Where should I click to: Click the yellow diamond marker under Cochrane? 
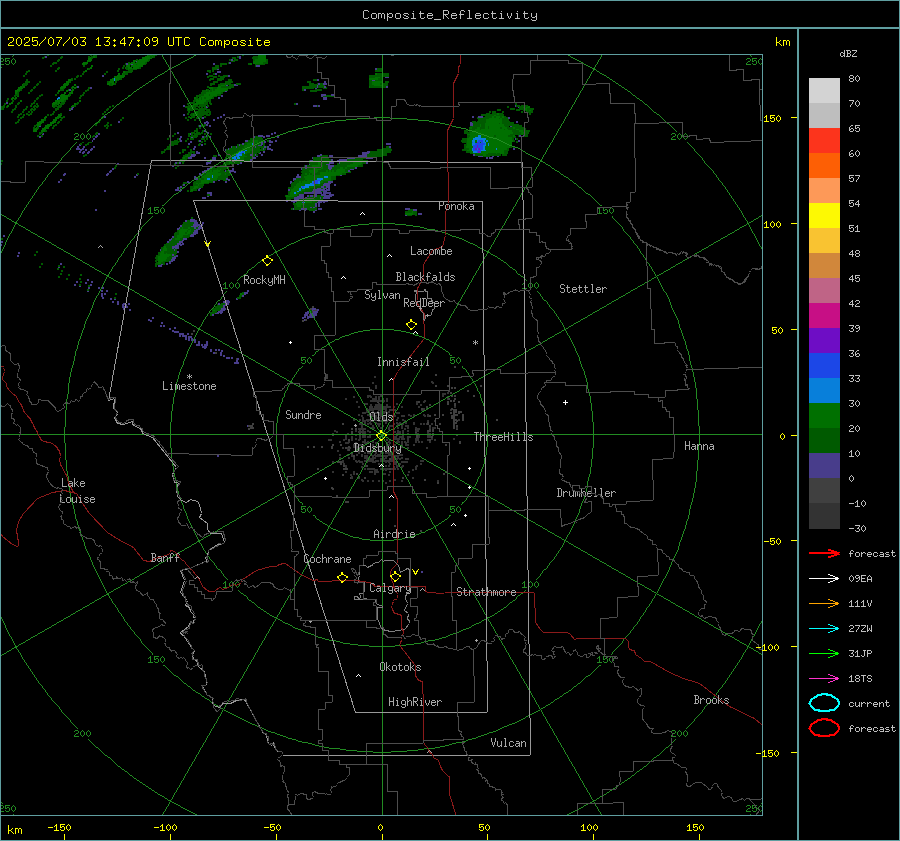(x=342, y=577)
